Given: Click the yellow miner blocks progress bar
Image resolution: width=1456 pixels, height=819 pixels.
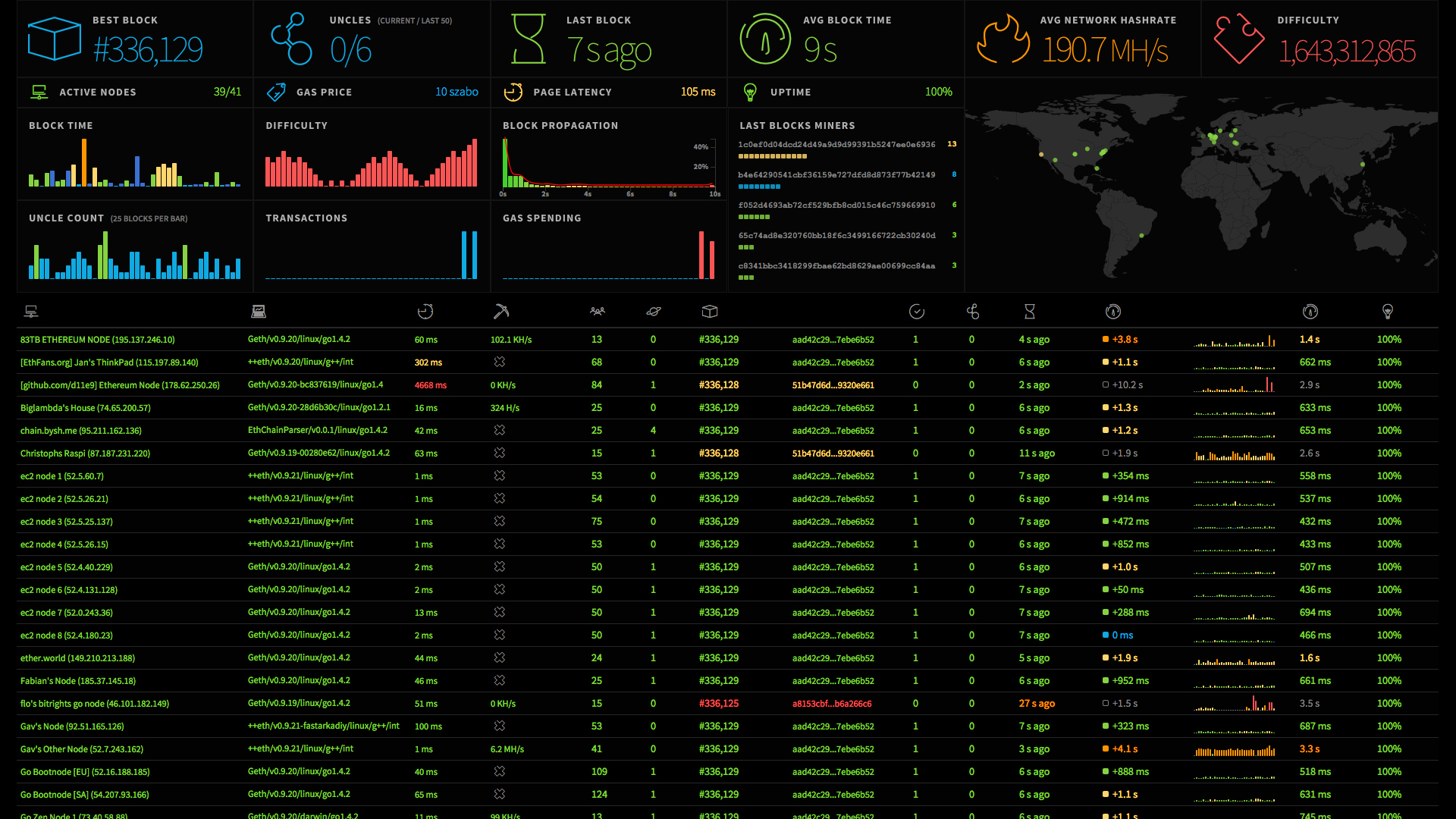Looking at the screenshot, I should [772, 156].
